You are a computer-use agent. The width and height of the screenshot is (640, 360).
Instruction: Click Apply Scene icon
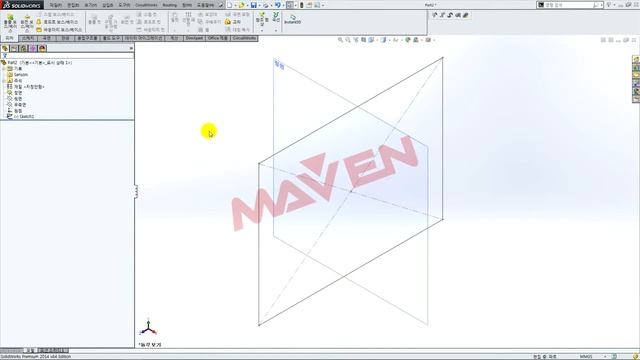[416, 40]
